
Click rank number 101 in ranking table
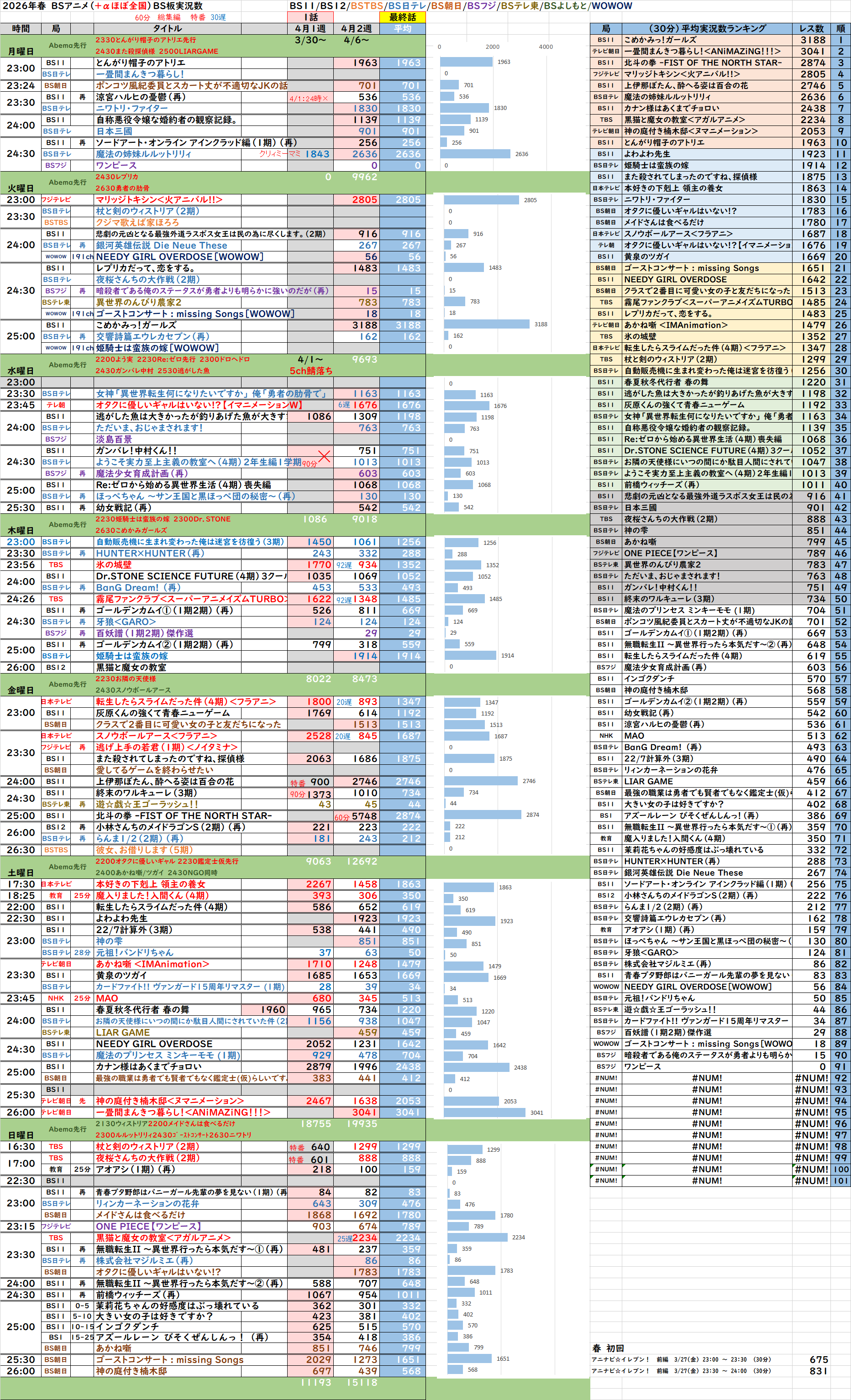[840, 1181]
